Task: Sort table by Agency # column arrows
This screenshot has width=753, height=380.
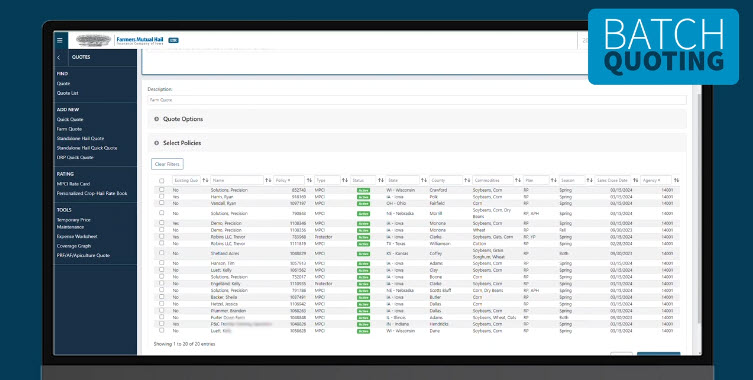Action: click(x=676, y=180)
